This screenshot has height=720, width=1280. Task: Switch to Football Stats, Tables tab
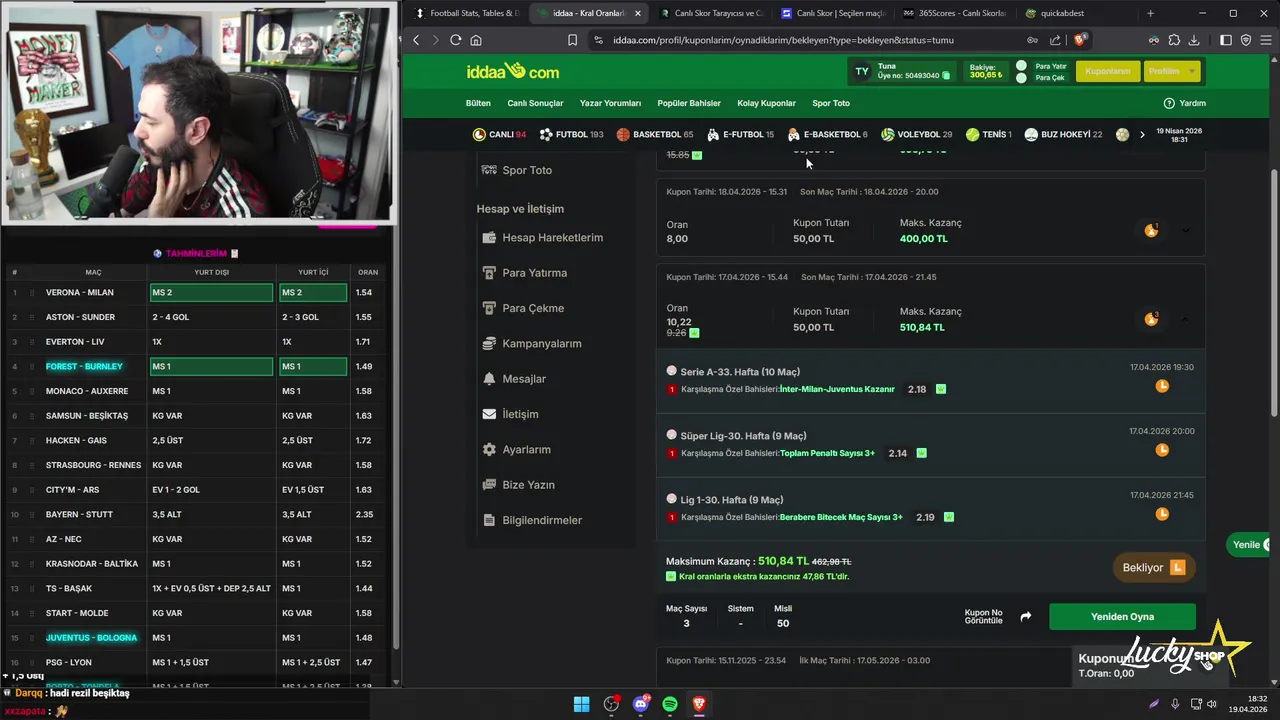[x=467, y=13]
